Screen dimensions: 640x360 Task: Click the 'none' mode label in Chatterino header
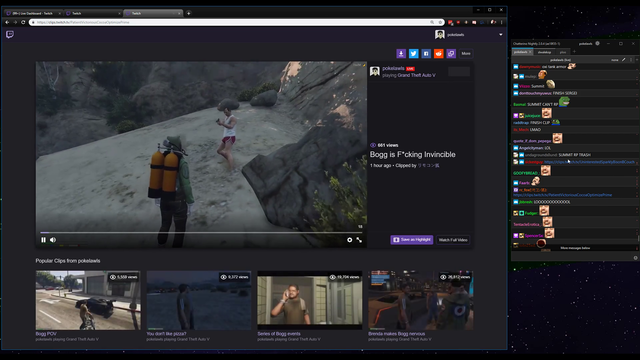pos(615,60)
